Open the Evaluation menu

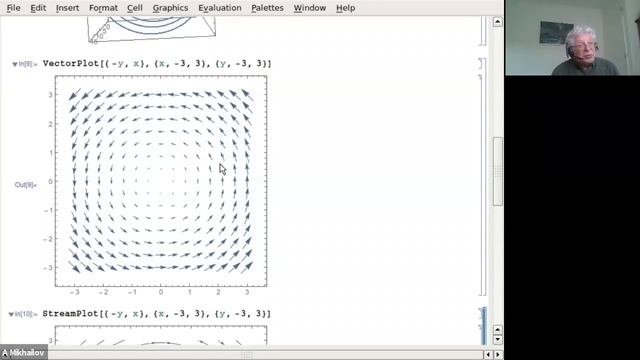tap(220, 8)
